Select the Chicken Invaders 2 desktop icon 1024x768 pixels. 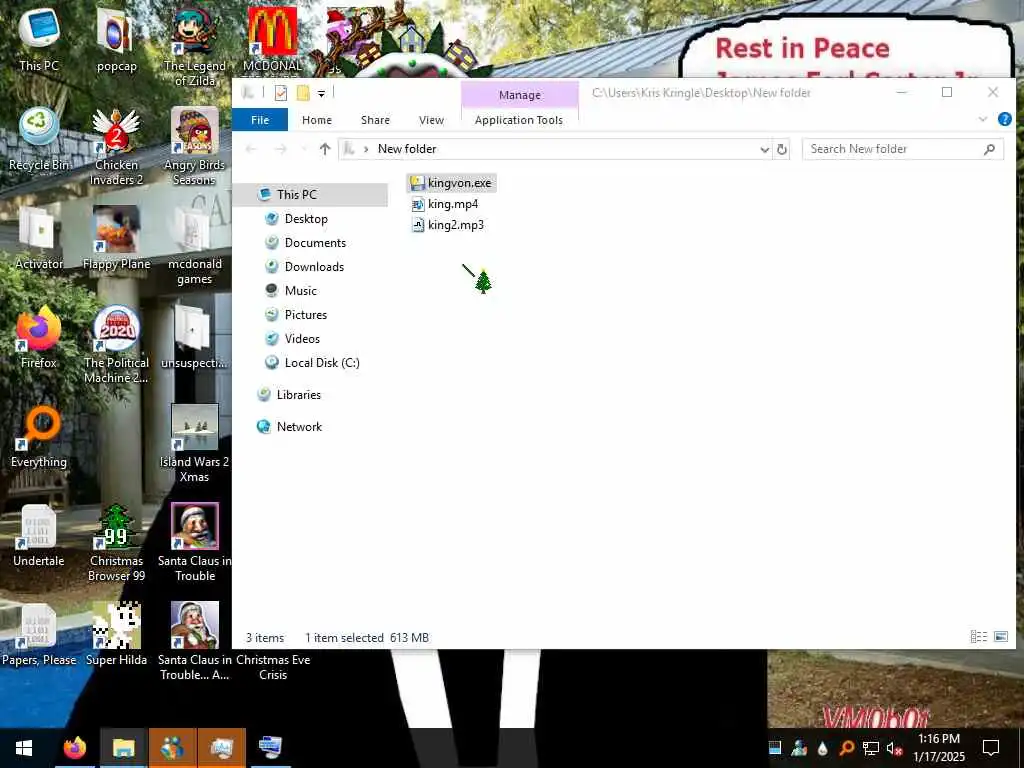116,146
